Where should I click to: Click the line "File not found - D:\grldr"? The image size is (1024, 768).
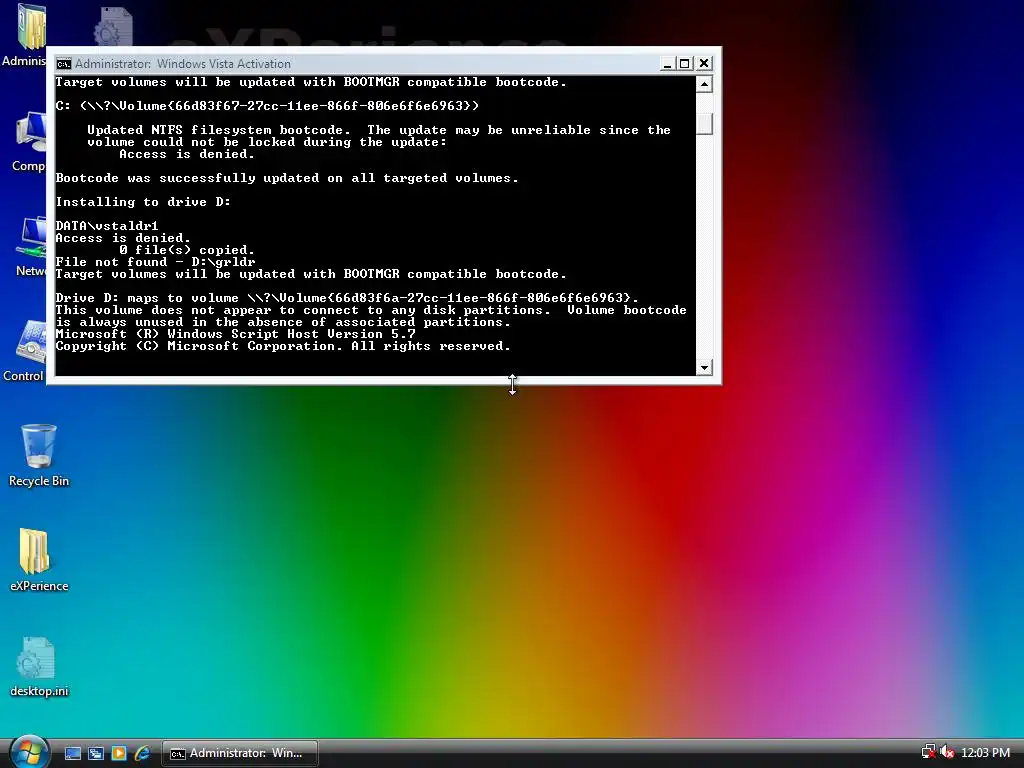click(155, 262)
